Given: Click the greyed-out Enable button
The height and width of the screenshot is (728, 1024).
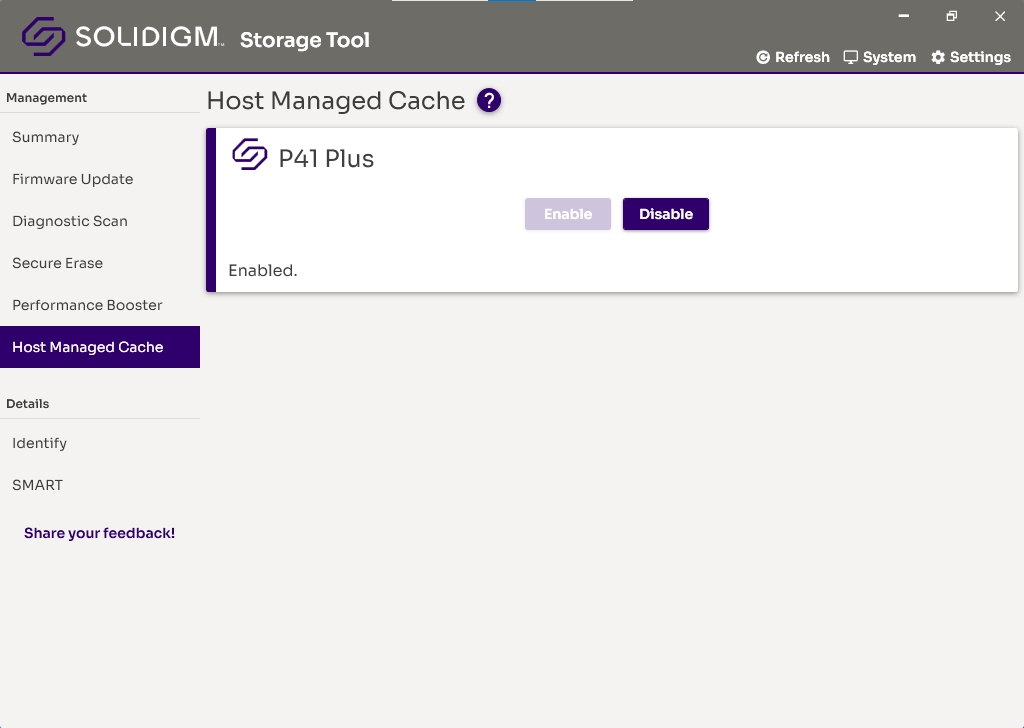Looking at the screenshot, I should [x=568, y=214].
